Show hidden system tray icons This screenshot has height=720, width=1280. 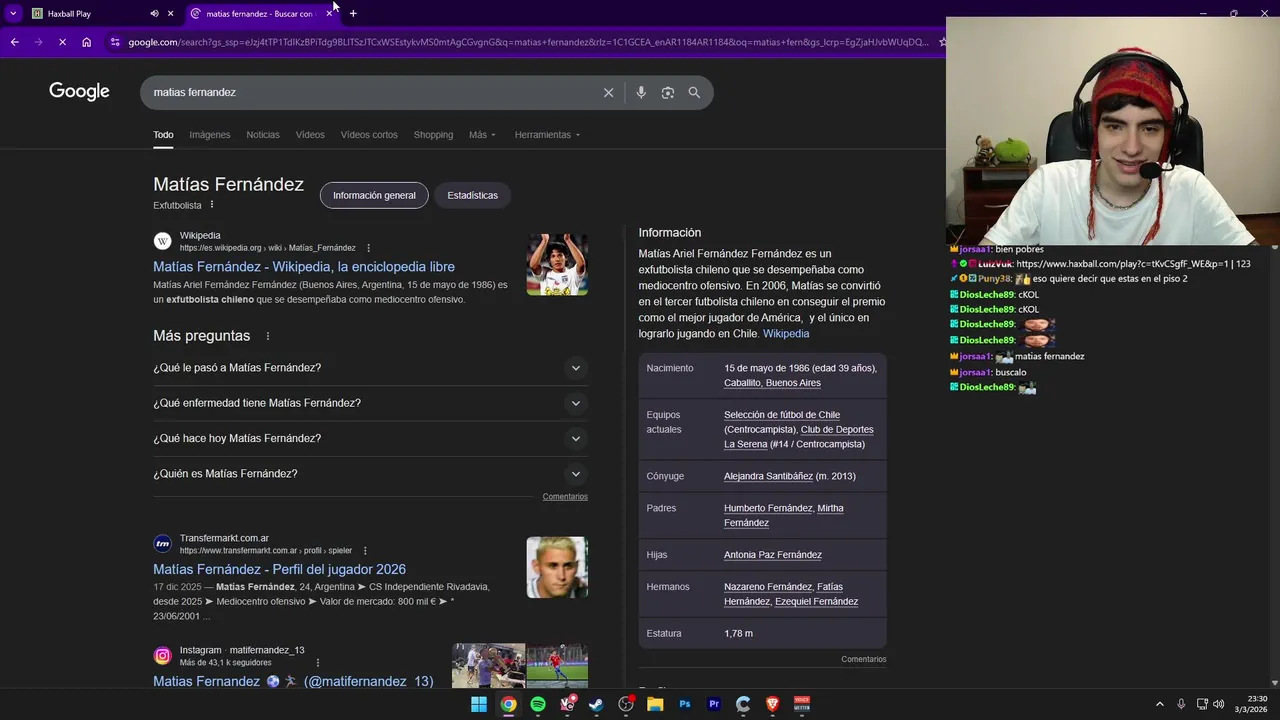(x=1160, y=704)
